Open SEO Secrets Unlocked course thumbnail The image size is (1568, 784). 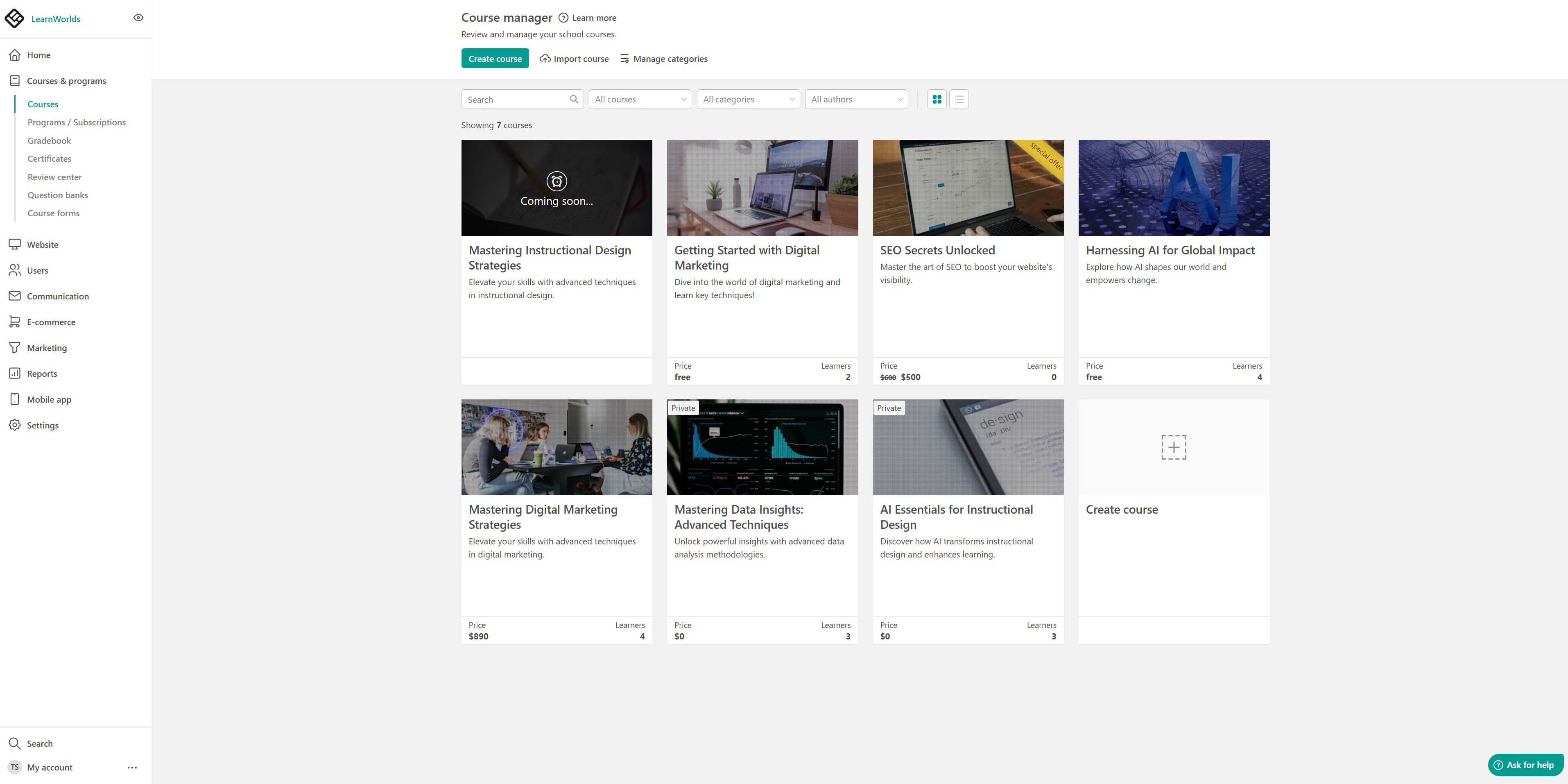coord(968,188)
